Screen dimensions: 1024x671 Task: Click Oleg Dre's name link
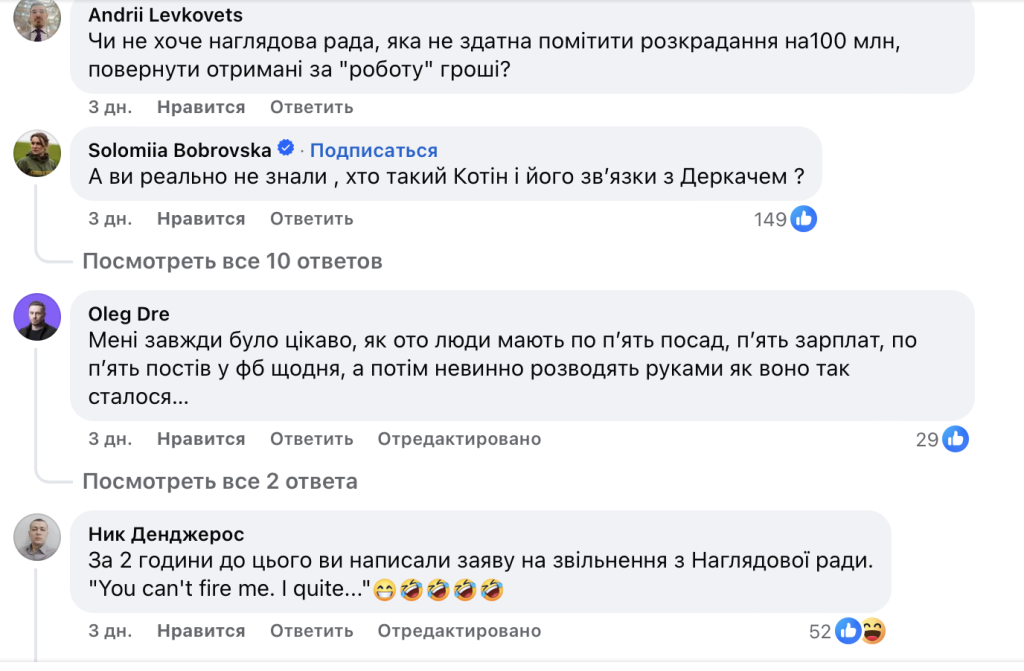point(128,312)
